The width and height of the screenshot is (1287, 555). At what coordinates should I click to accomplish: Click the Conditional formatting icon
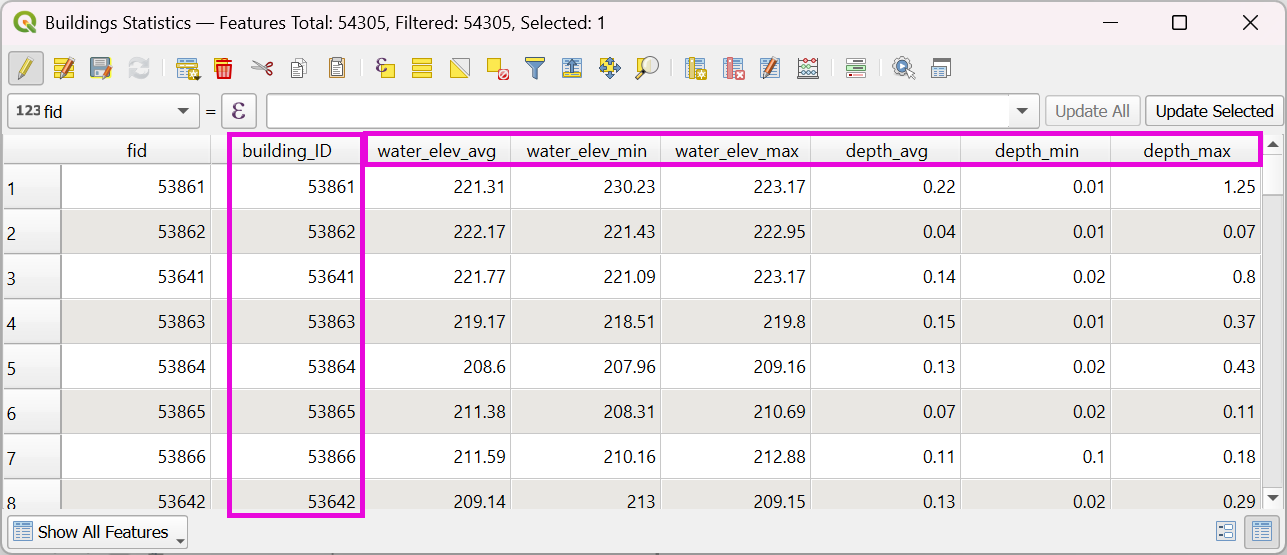click(855, 68)
